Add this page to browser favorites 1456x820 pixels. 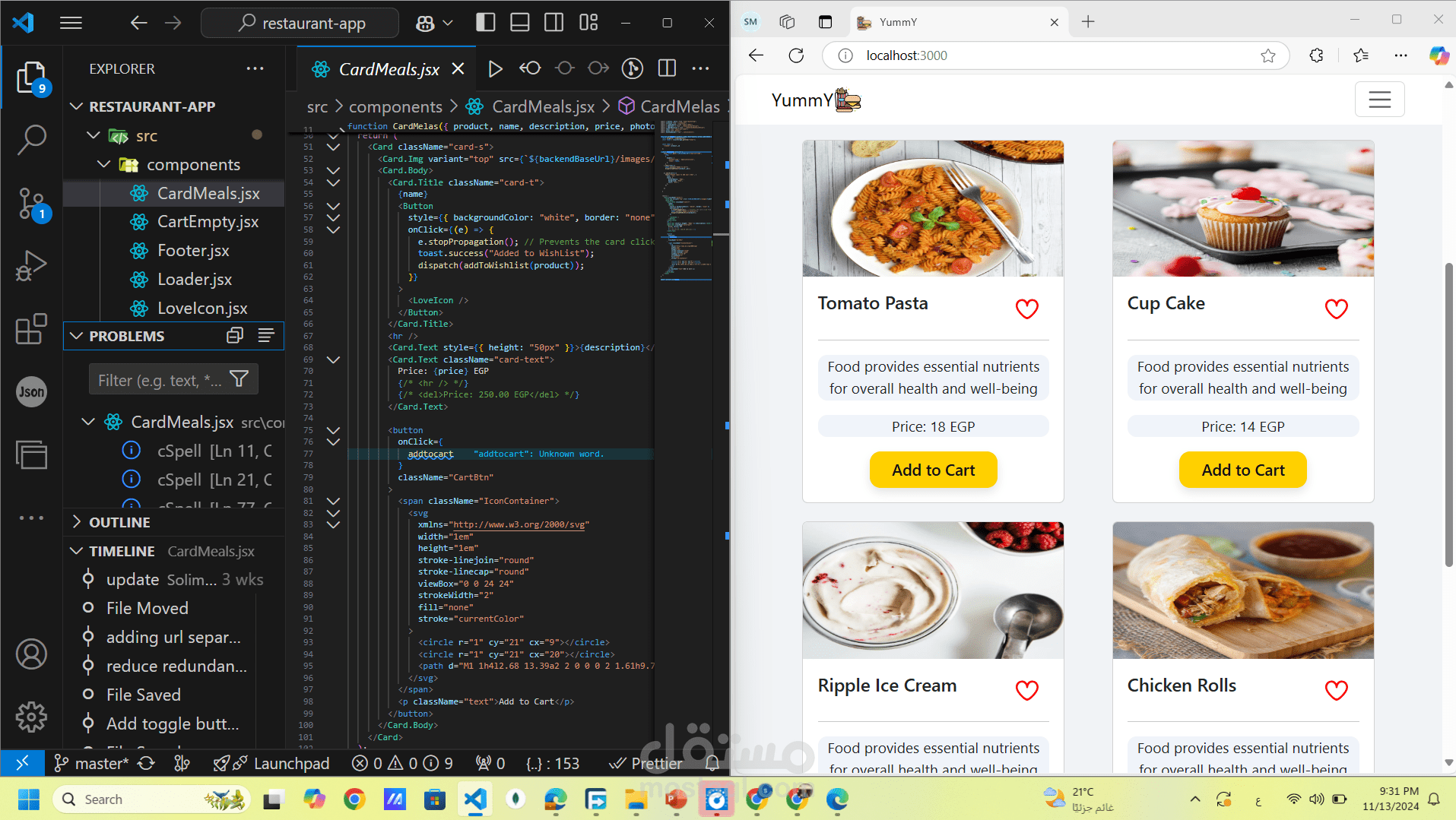[1267, 55]
